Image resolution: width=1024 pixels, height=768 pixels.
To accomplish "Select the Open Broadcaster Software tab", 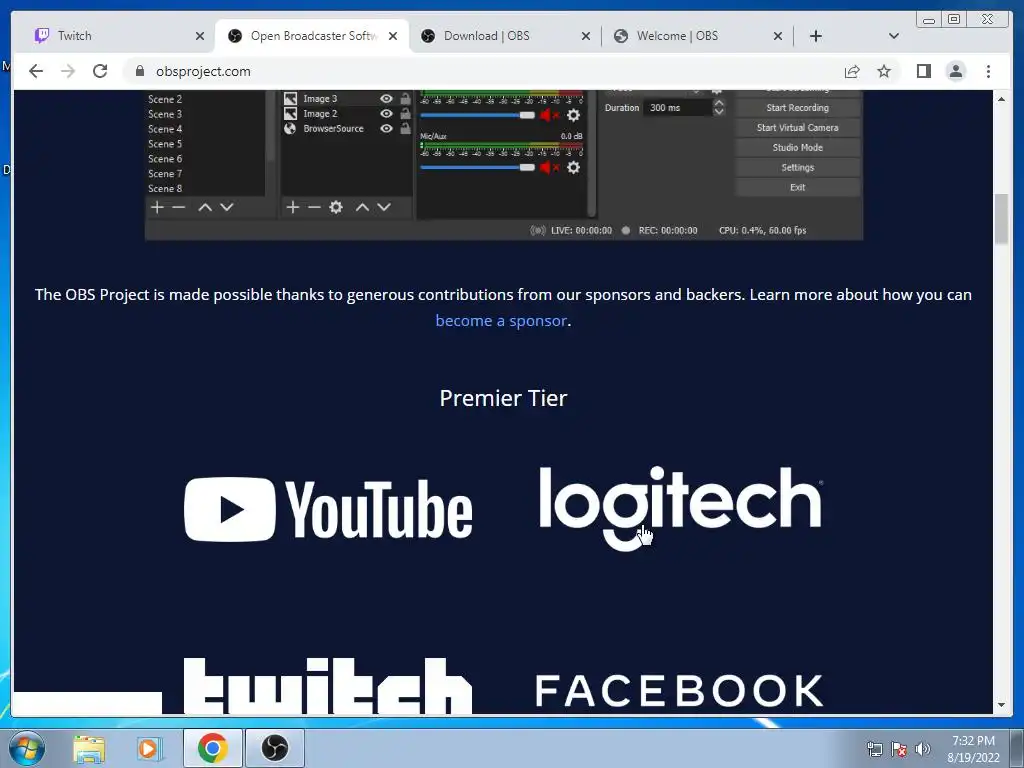I will [312, 36].
